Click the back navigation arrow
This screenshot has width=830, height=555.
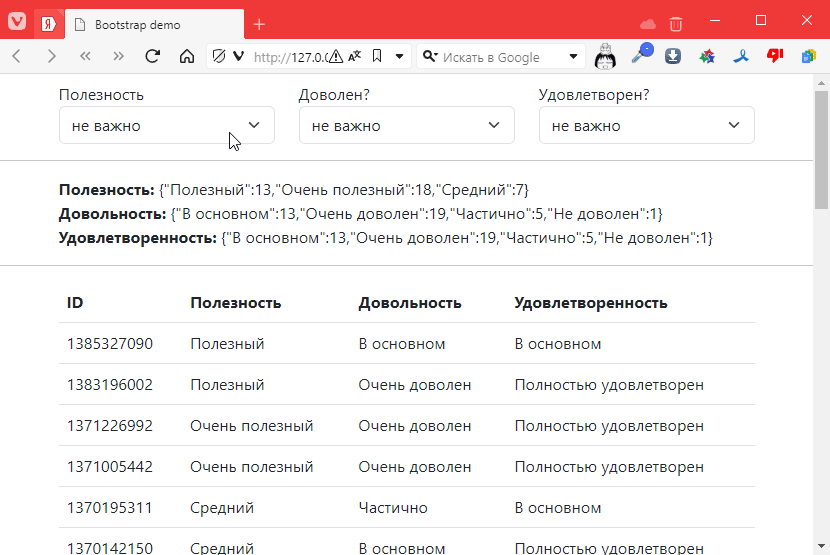pos(16,57)
